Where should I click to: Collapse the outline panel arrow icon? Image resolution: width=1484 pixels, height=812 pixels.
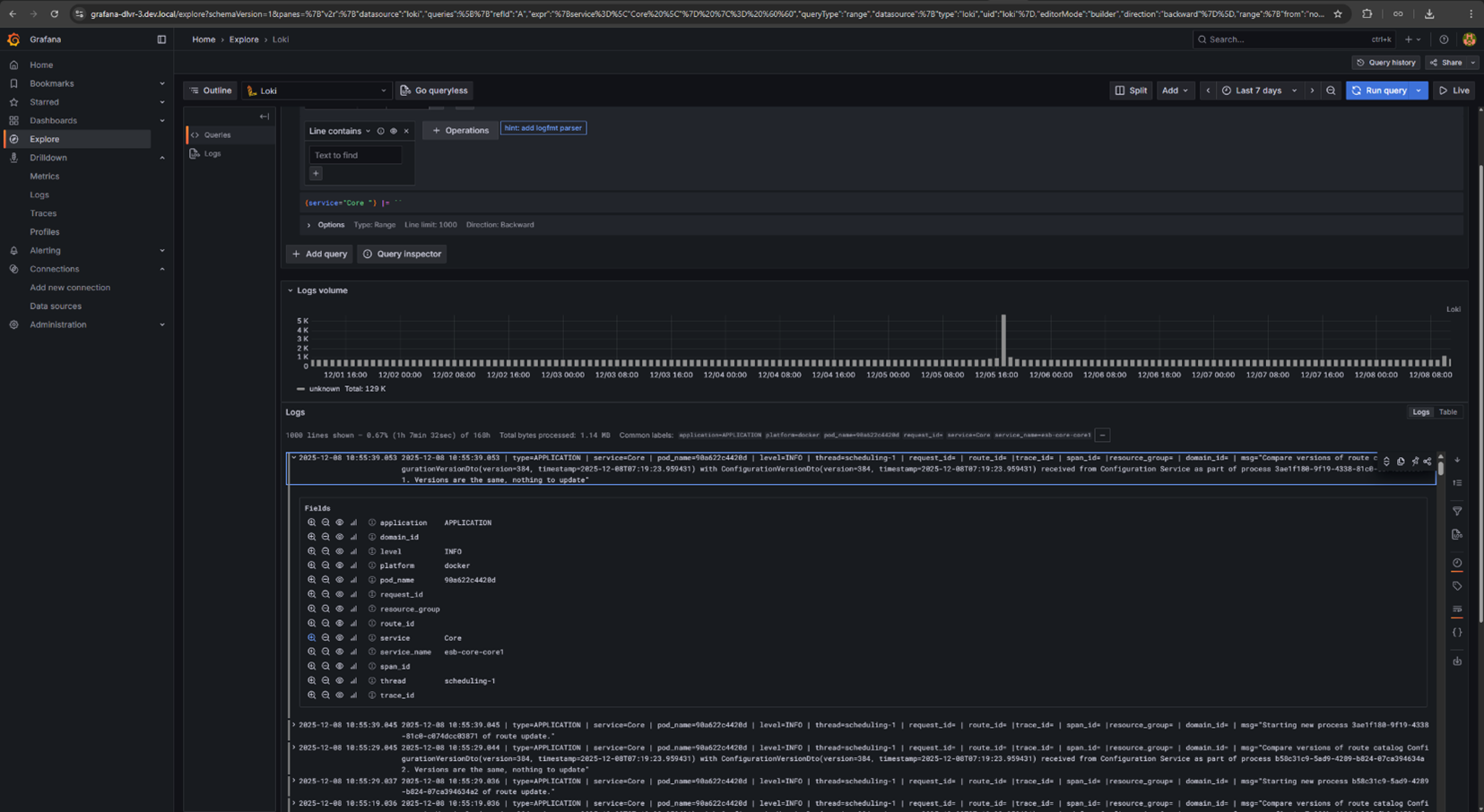click(264, 117)
